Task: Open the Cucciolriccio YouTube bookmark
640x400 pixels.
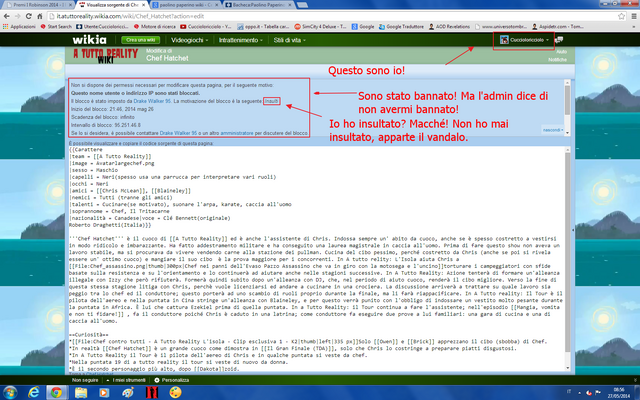Action: point(206,27)
